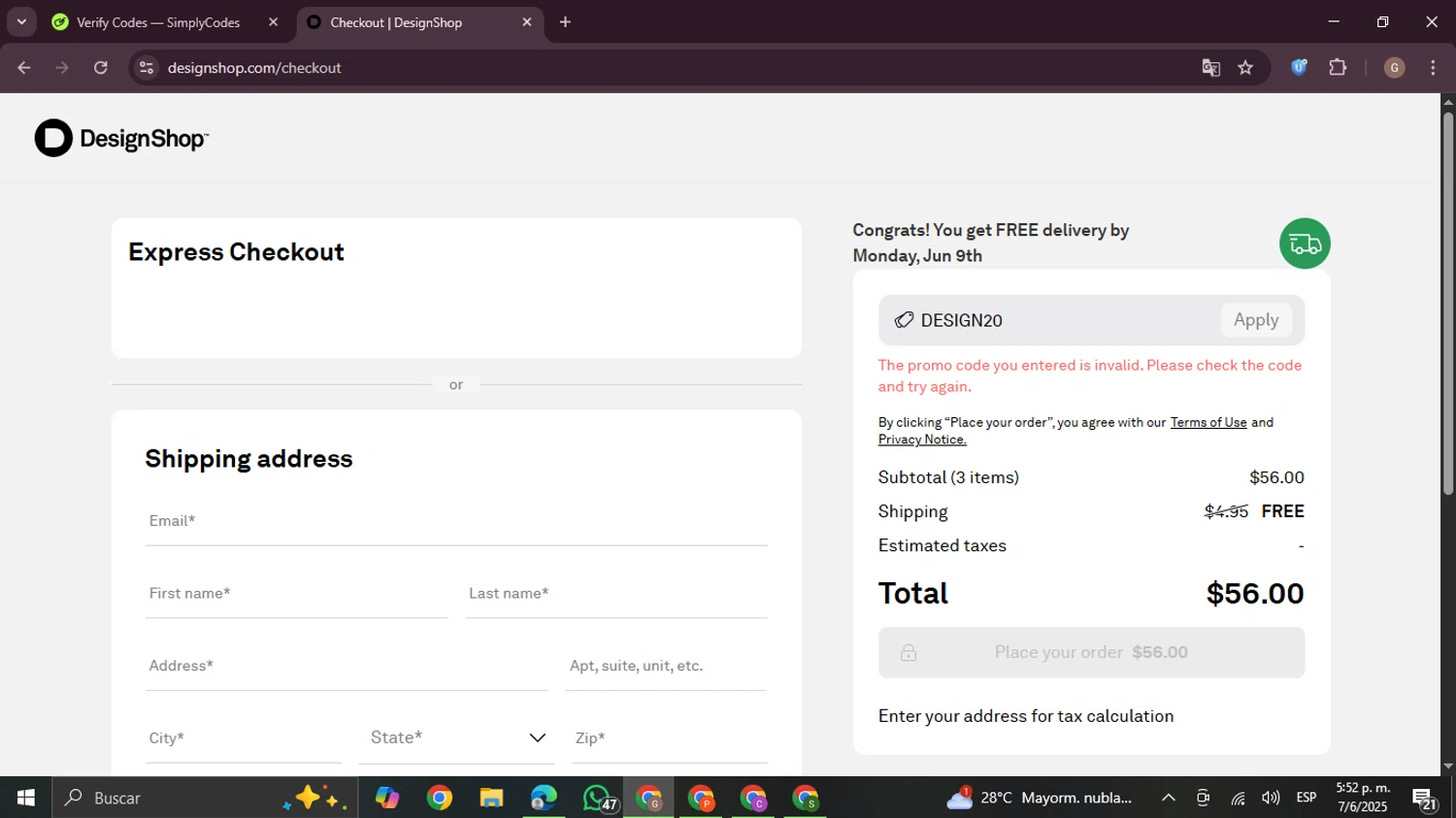Expand the State dropdown
Viewport: 1456px width, 818px height.
456,738
